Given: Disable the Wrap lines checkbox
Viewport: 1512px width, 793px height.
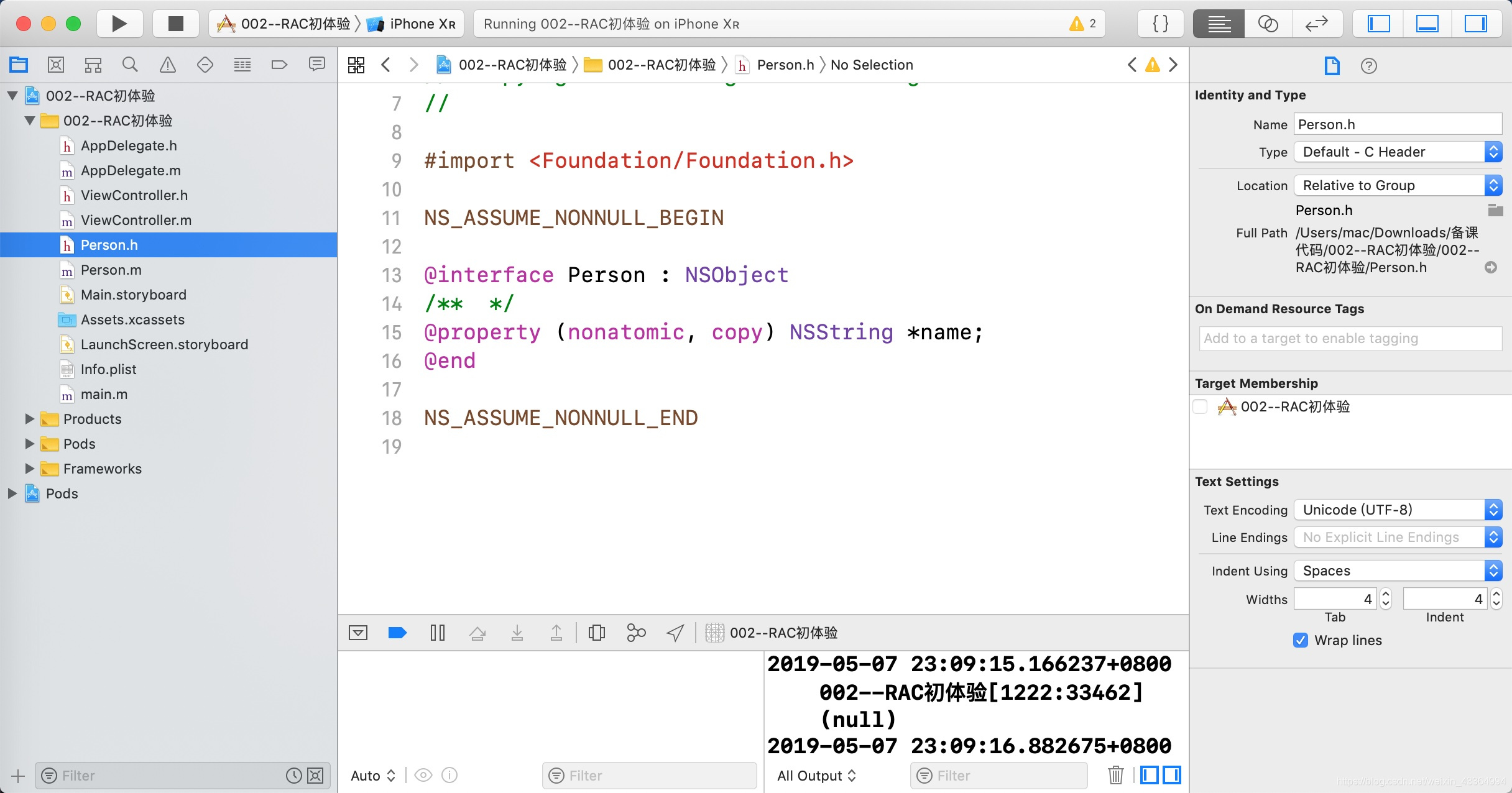Looking at the screenshot, I should (x=1301, y=640).
